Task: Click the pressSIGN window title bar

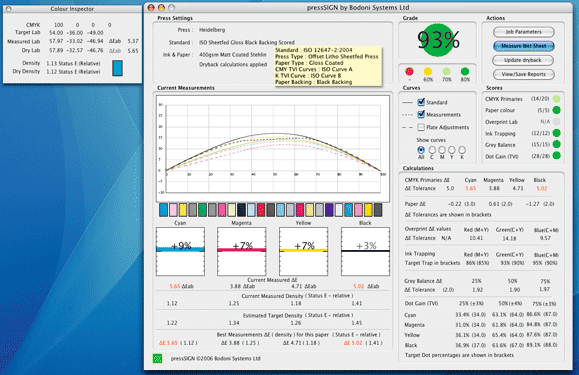Action: pyautogui.click(x=358, y=7)
